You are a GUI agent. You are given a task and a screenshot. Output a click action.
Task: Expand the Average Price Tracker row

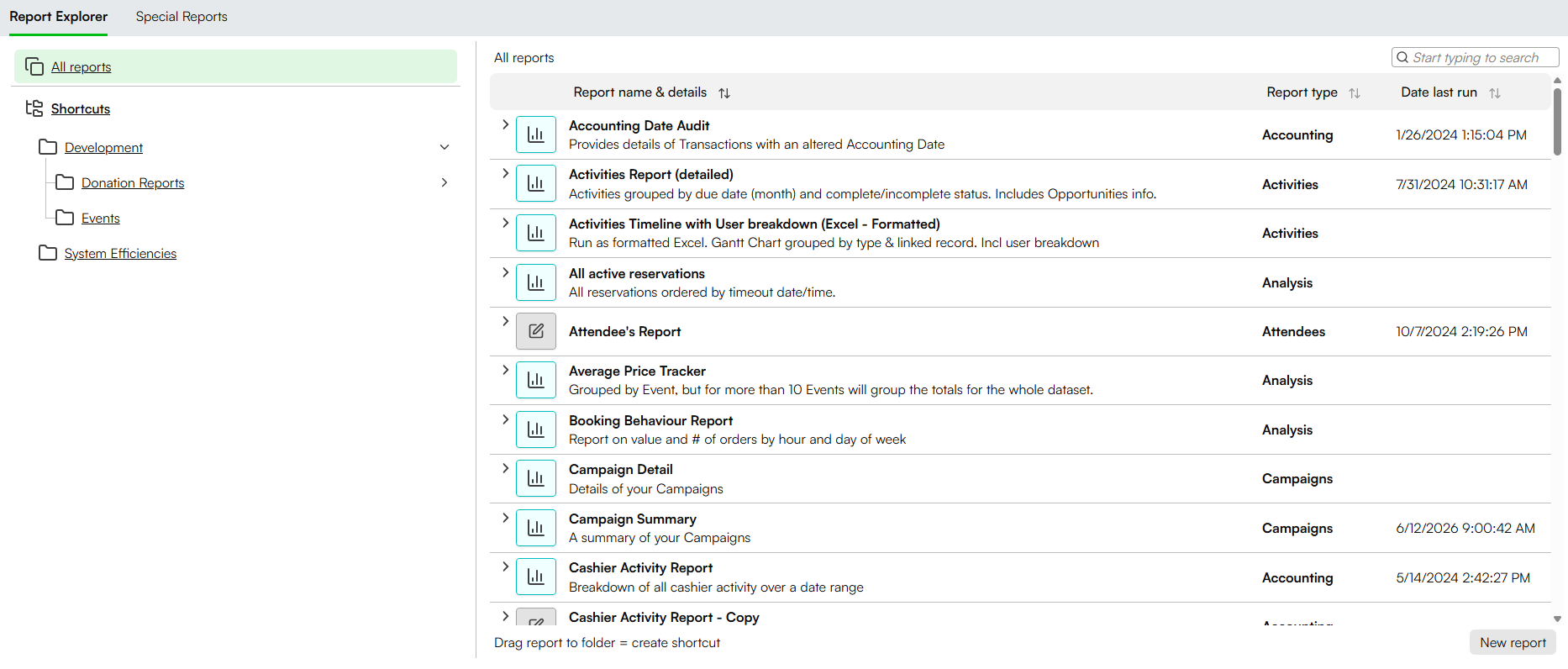tap(505, 370)
